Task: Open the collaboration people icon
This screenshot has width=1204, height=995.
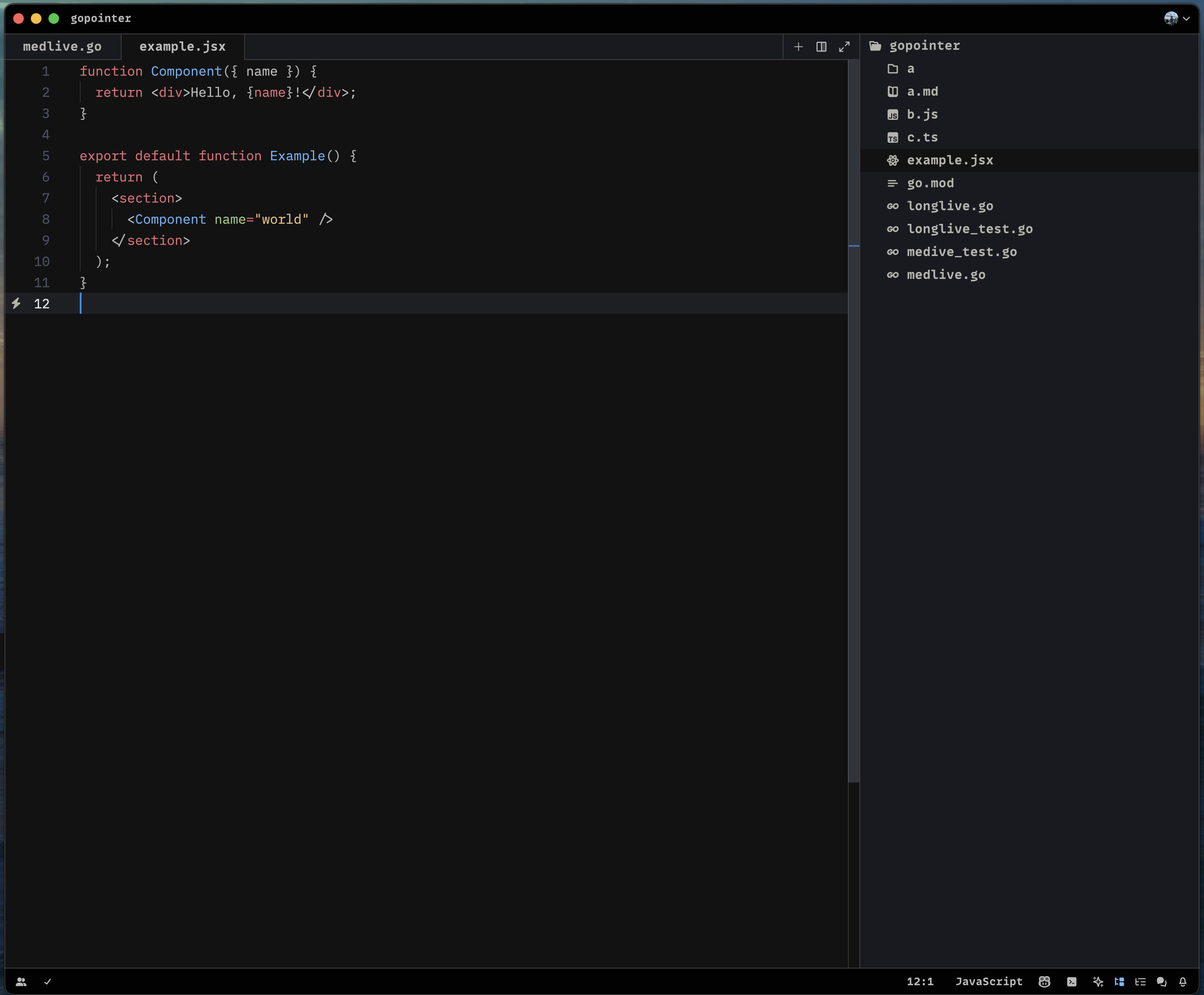Action: [x=21, y=982]
